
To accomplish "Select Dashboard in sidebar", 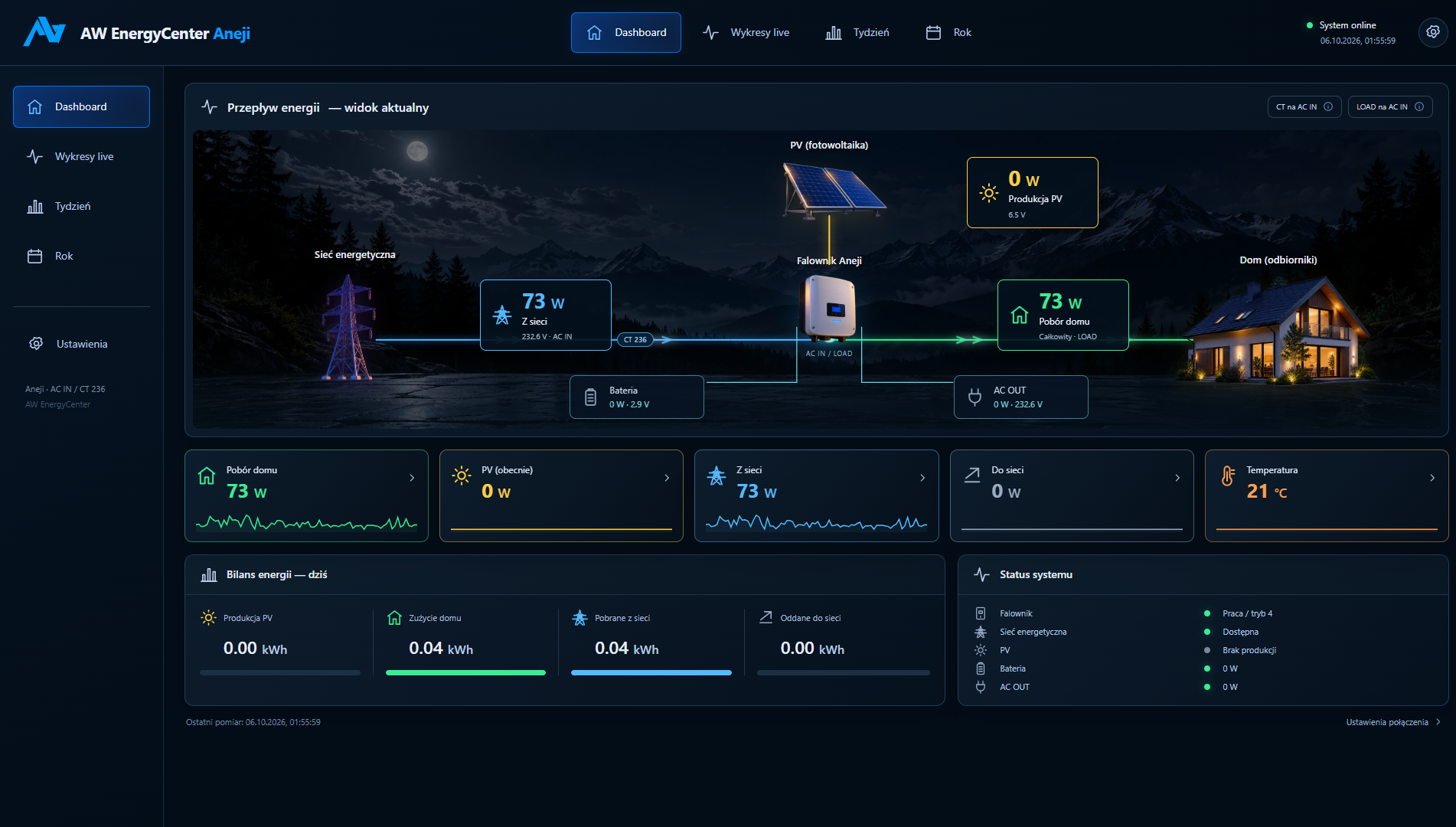I will 81,106.
